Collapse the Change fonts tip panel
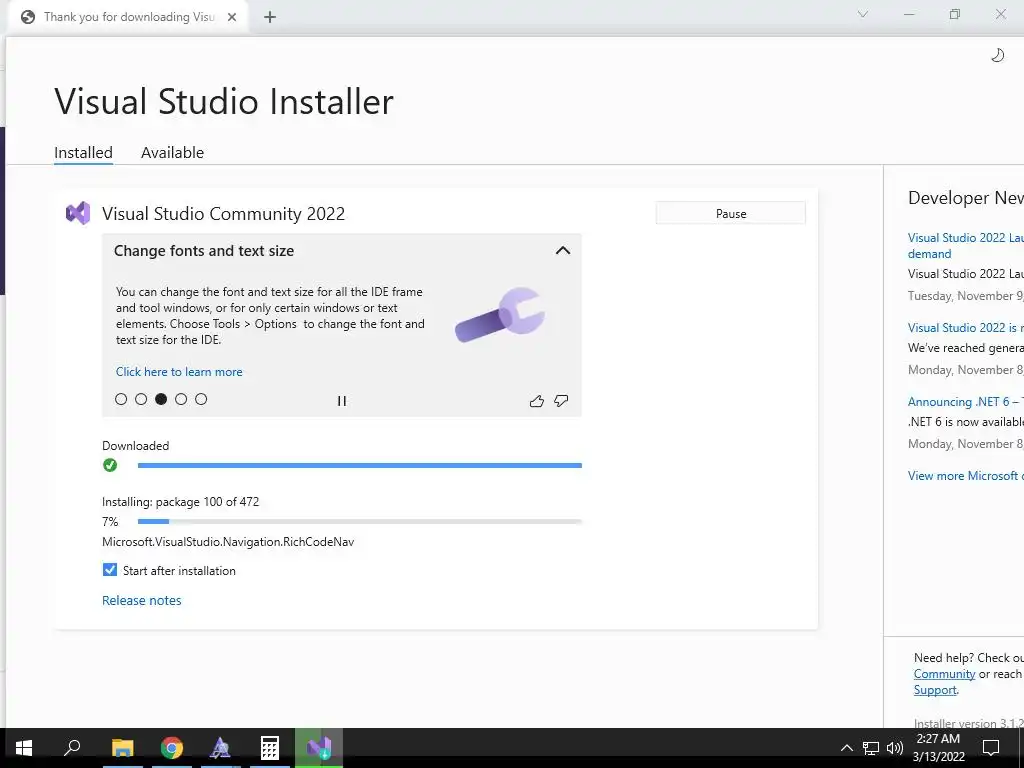Viewport: 1024px width, 768px height. (x=562, y=251)
